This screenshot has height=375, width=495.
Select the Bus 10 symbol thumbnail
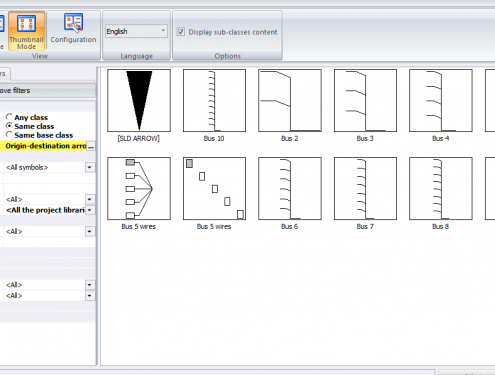point(214,101)
